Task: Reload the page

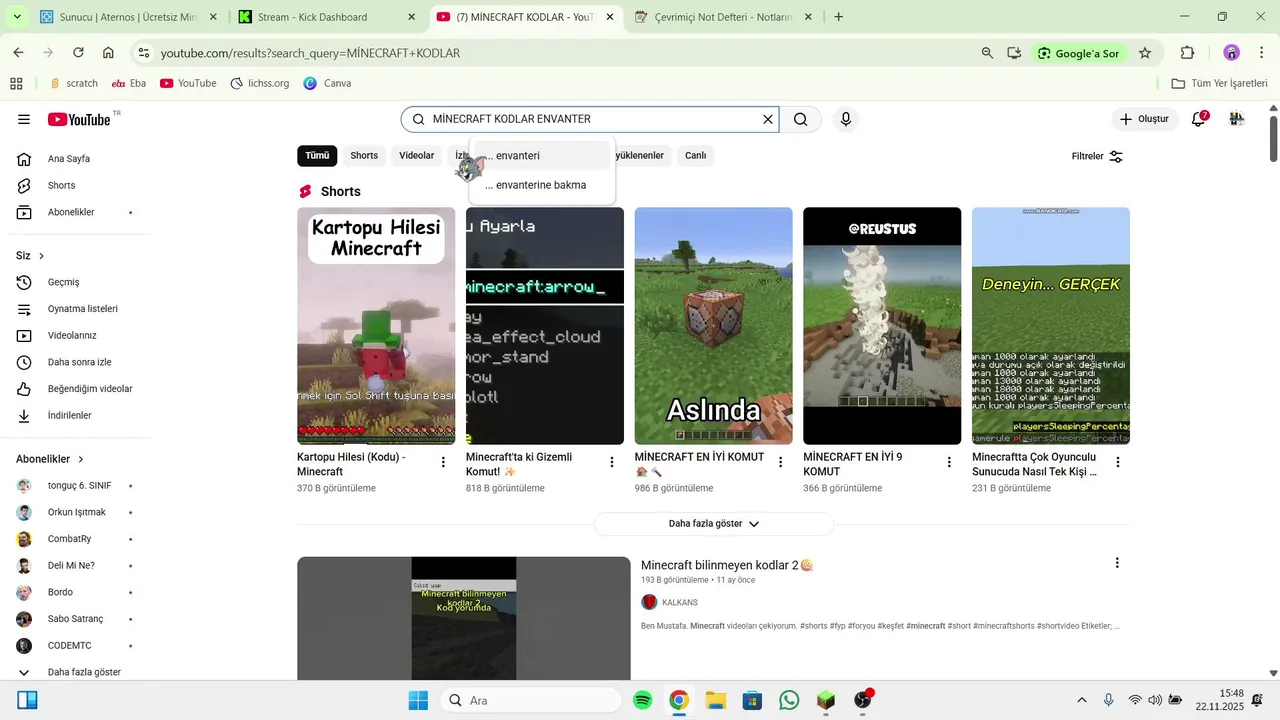Action: (x=78, y=53)
